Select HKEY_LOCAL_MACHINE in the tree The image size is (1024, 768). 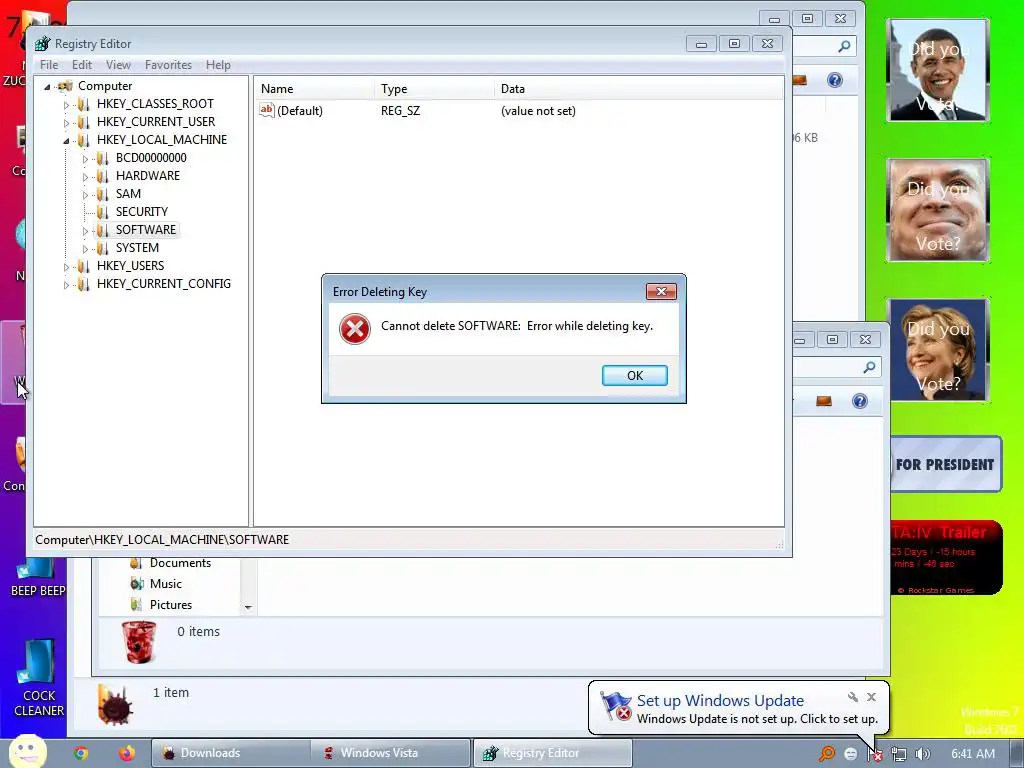point(161,140)
